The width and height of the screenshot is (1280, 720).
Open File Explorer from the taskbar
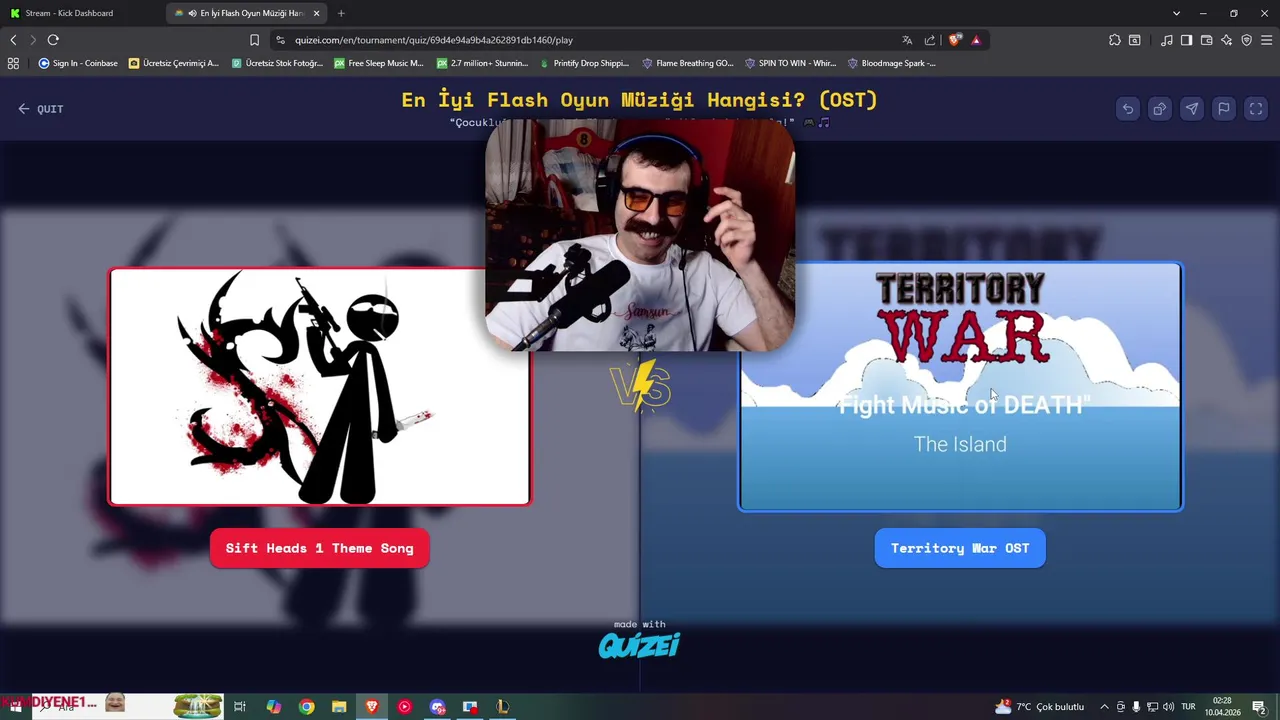339,707
